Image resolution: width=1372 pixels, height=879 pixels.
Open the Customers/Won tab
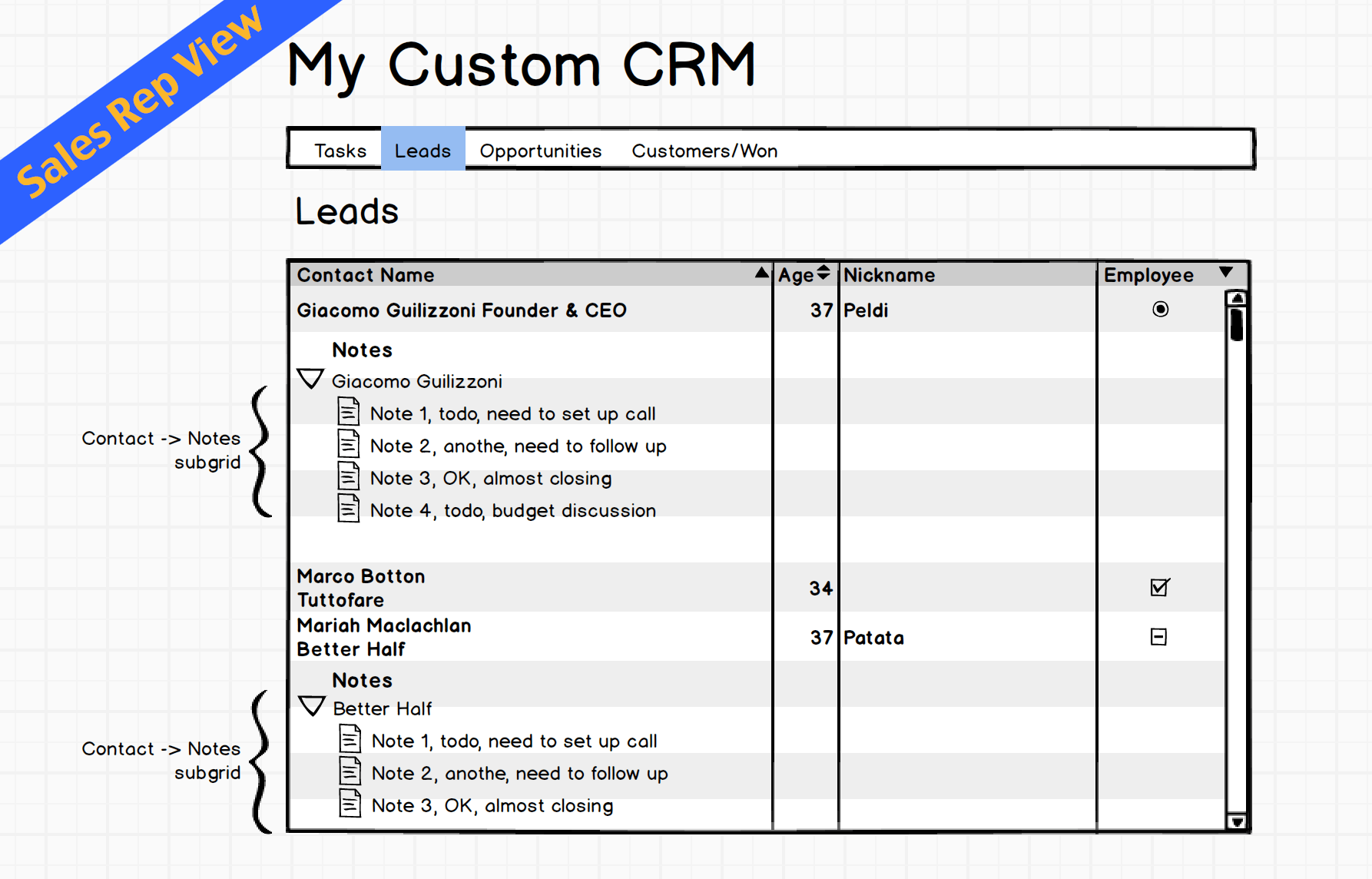coord(704,151)
